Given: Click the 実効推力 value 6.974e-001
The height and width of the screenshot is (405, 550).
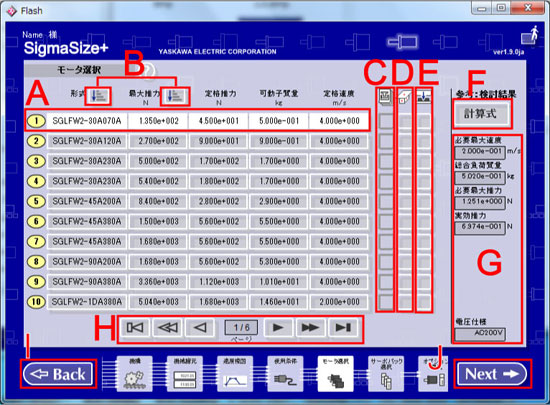Looking at the screenshot, I should (x=480, y=228).
